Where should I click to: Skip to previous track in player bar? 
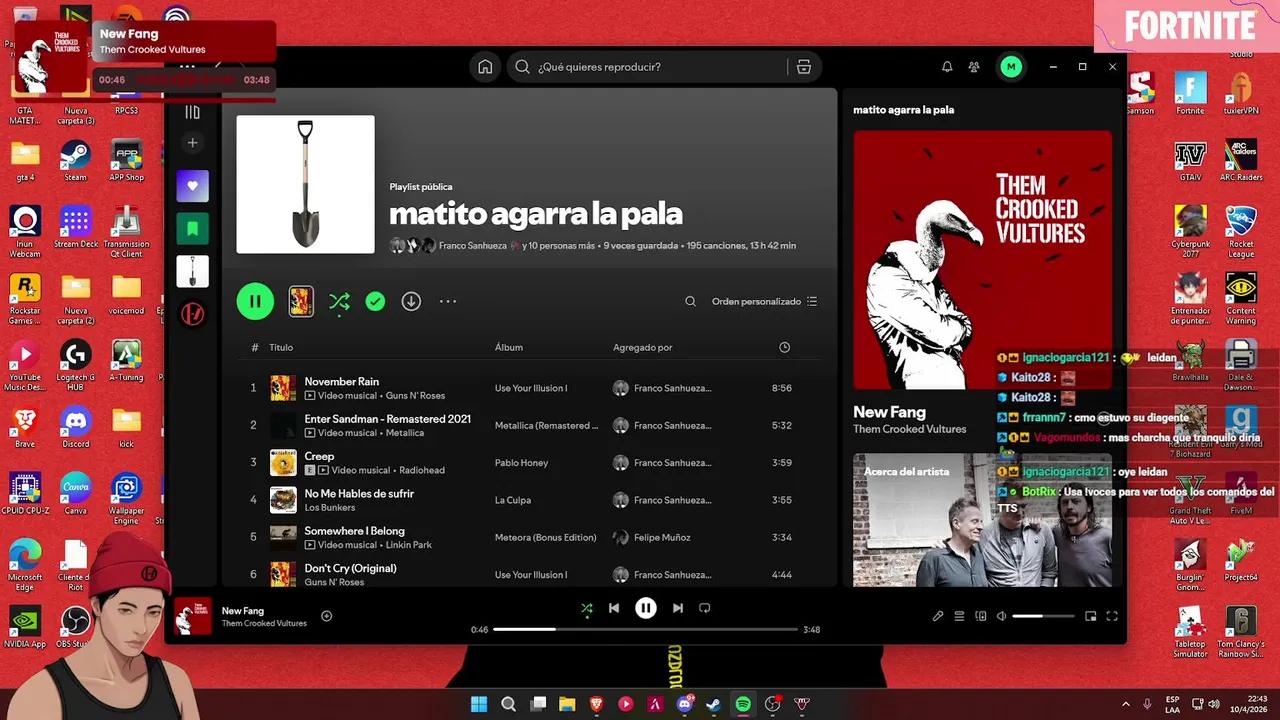[x=614, y=608]
